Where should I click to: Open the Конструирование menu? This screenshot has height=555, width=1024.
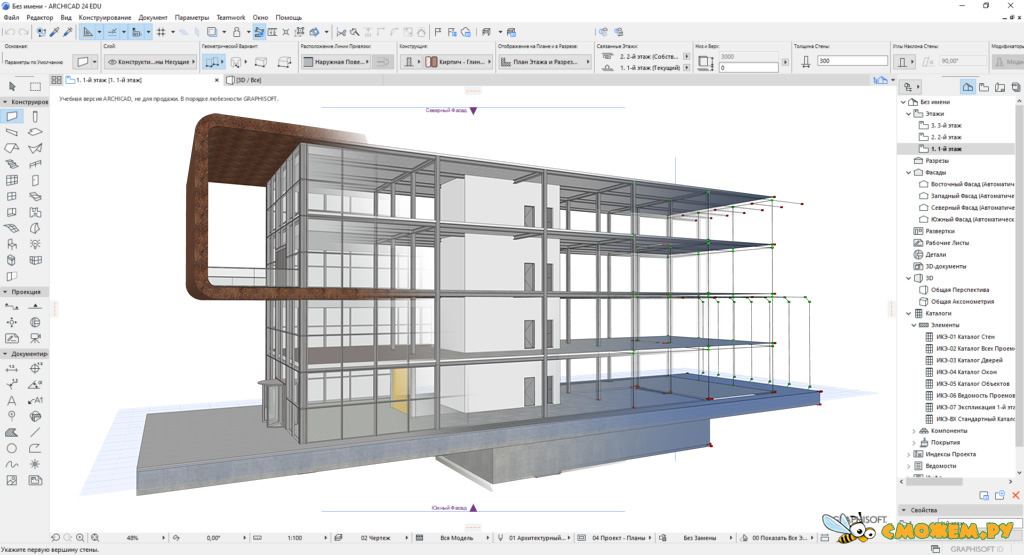[105, 18]
